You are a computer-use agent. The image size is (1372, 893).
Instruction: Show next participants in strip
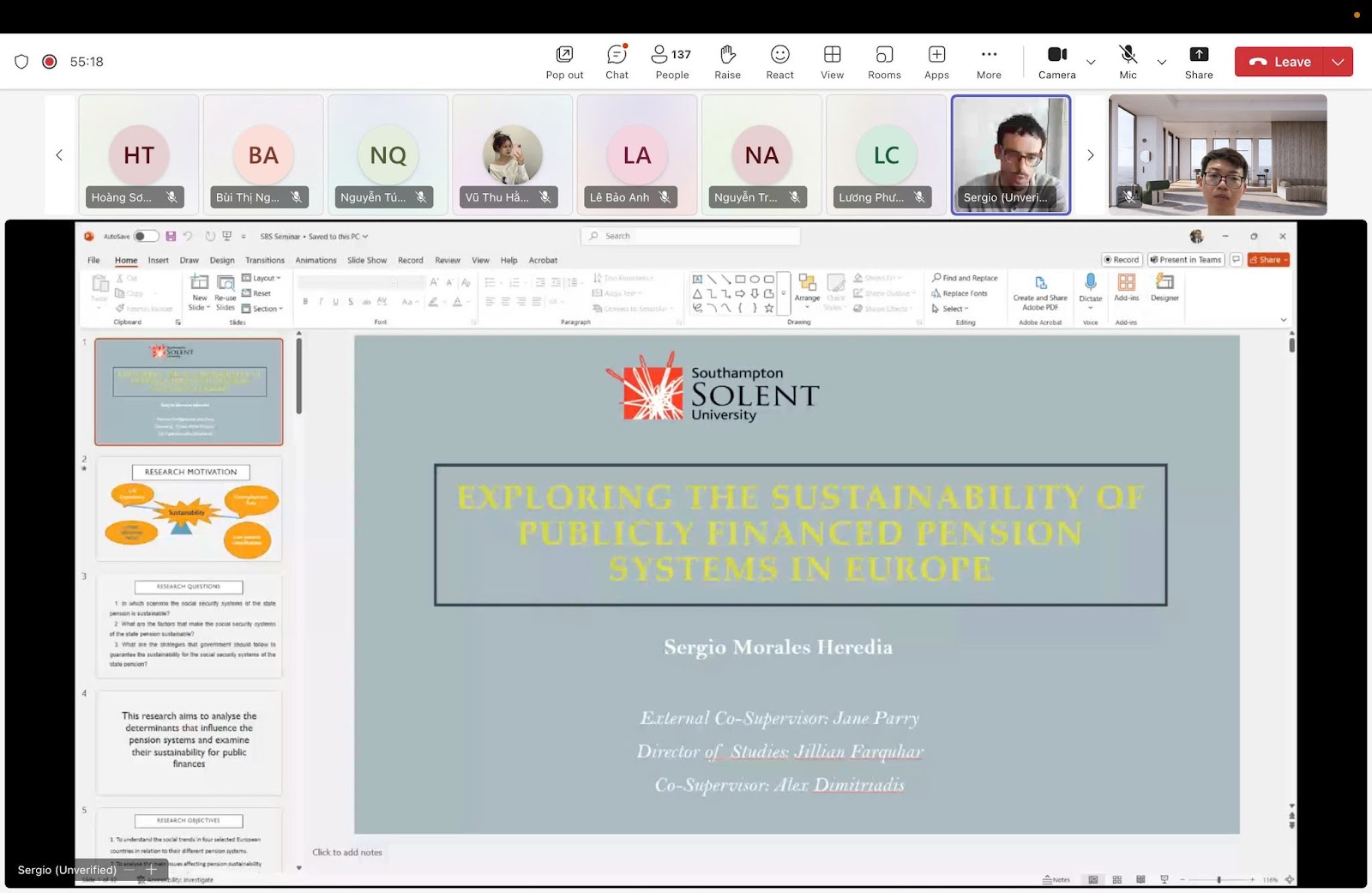pos(1091,155)
